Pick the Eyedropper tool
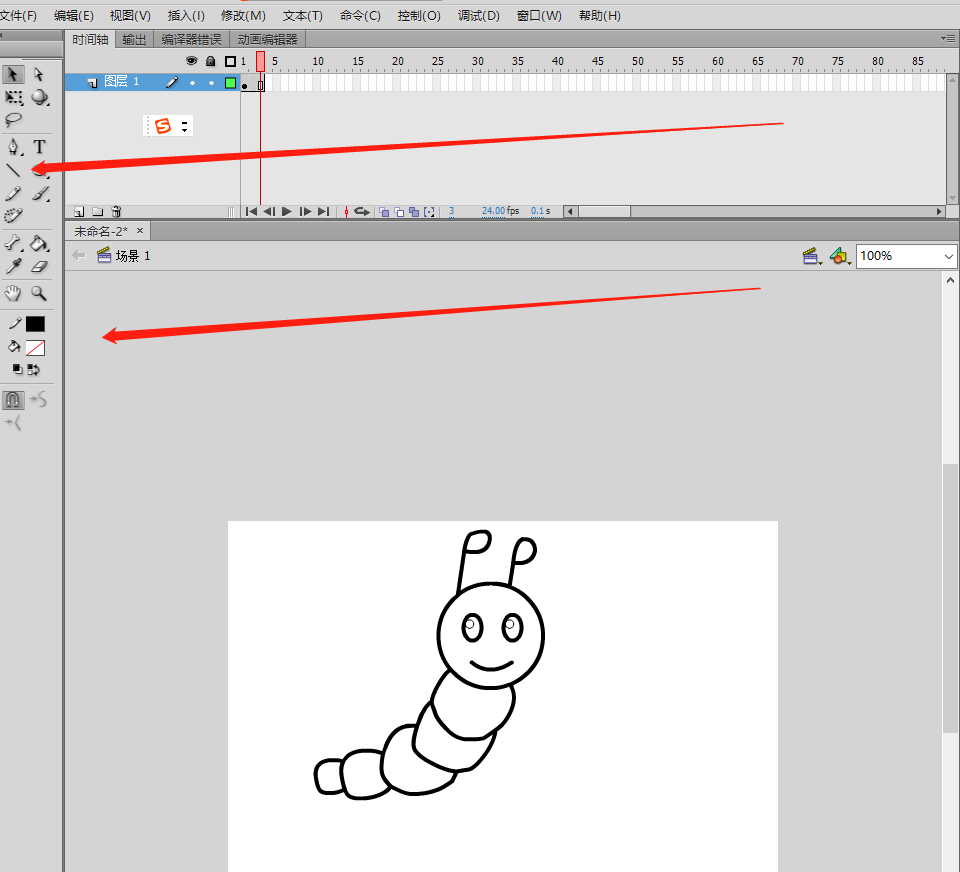This screenshot has height=872, width=960. point(13,267)
